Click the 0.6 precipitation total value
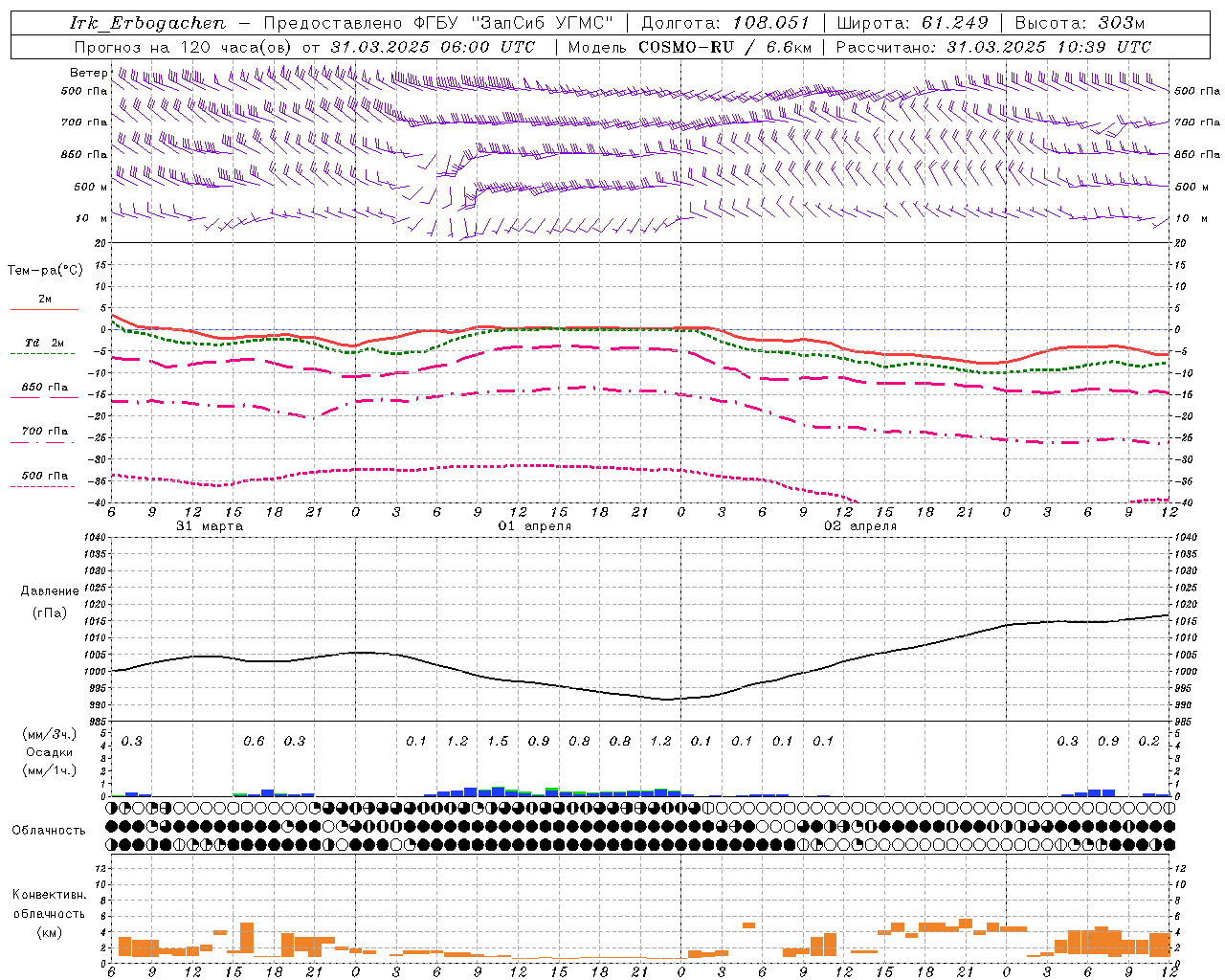Screen dimensions: 1225x980 [x=254, y=741]
